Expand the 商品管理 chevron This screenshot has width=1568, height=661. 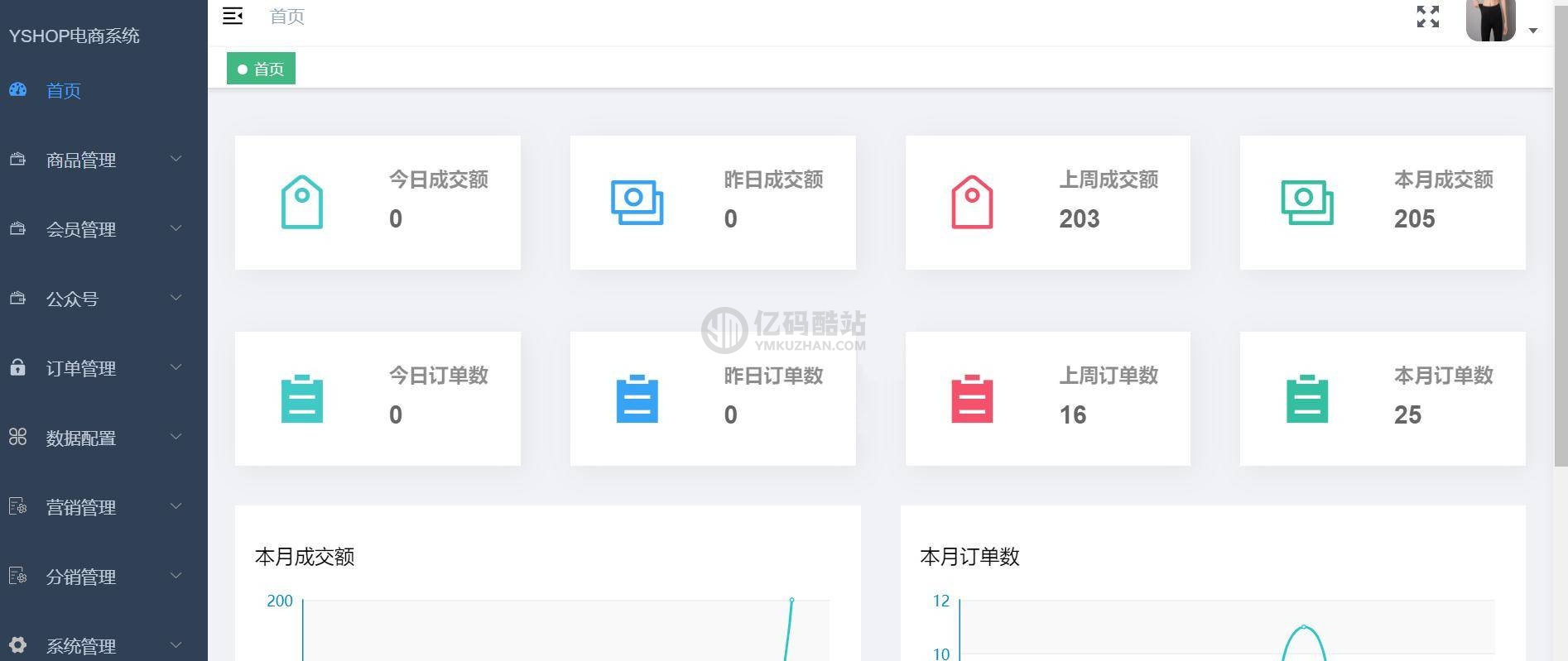[176, 158]
